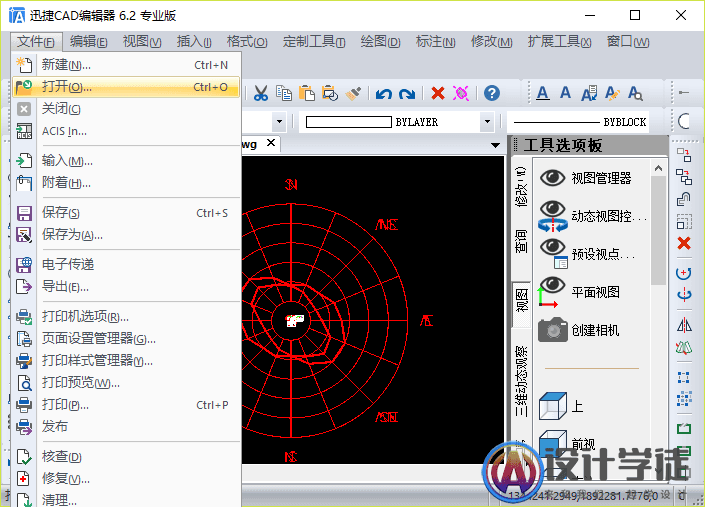Open the View menu
Viewport: 705px width, 507px height.
(142, 42)
